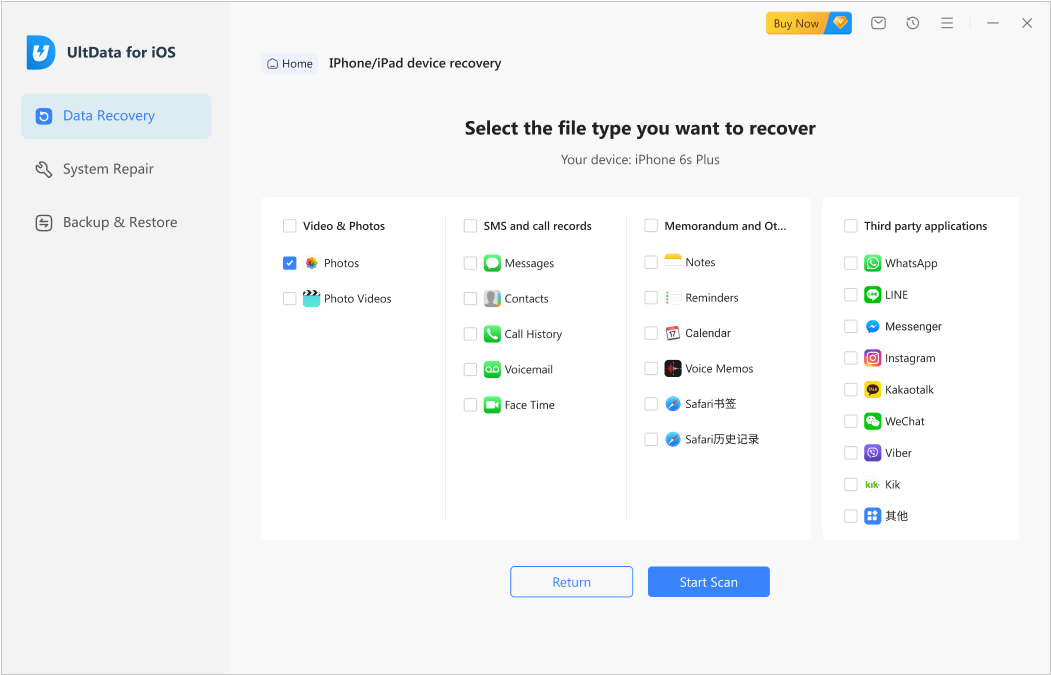The image size is (1051, 675).
Task: Click the UltData for iOS logo icon
Action: (x=41, y=52)
